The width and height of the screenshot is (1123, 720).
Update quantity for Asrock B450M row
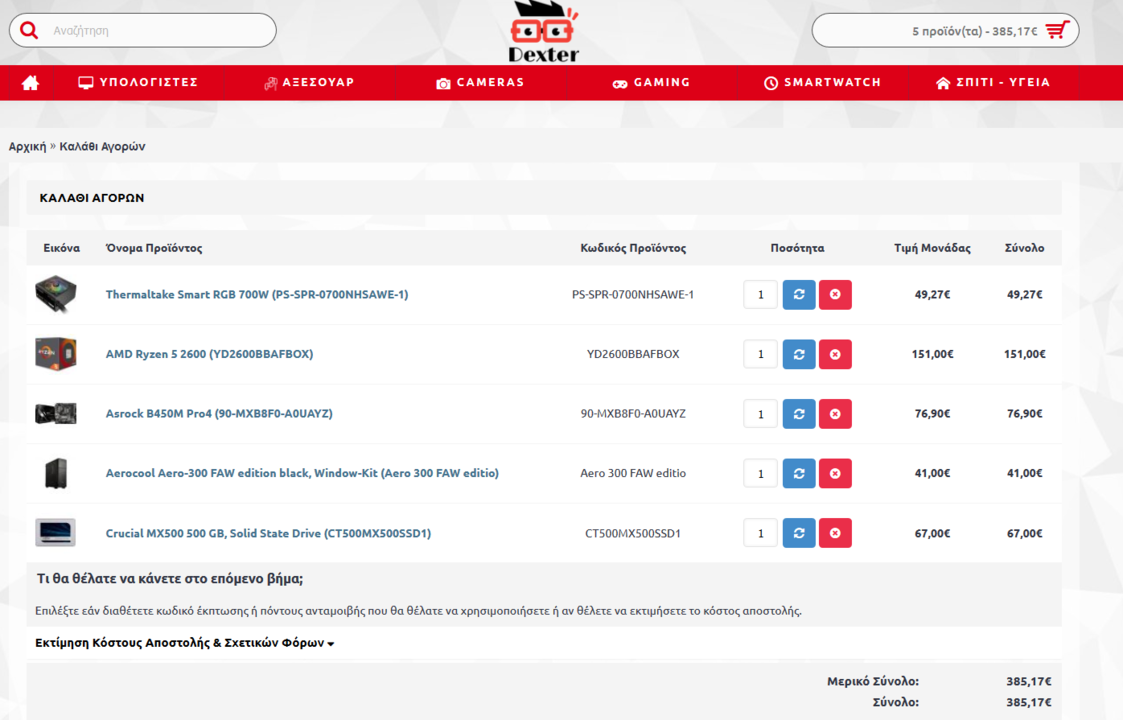click(799, 413)
